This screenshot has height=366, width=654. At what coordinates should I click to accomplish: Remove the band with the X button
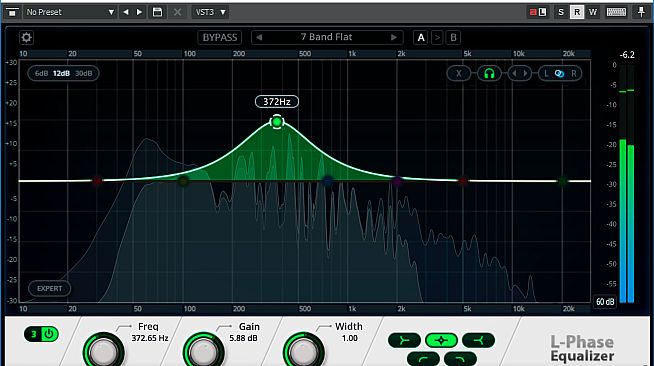[x=458, y=73]
